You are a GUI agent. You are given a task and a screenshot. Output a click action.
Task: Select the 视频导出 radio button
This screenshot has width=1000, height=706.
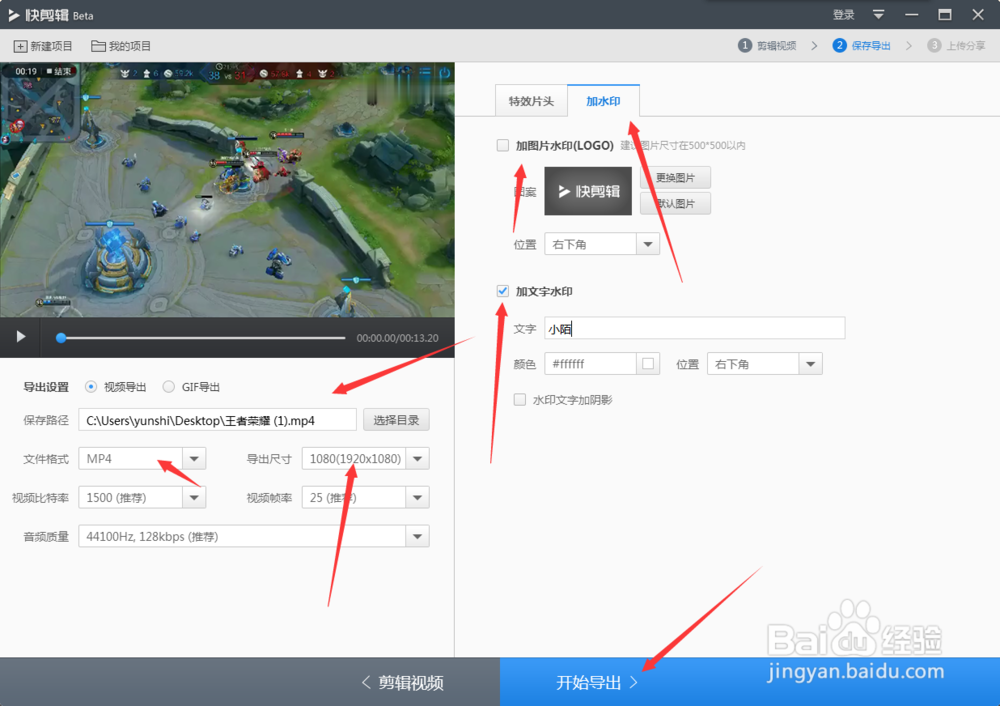tap(91, 386)
